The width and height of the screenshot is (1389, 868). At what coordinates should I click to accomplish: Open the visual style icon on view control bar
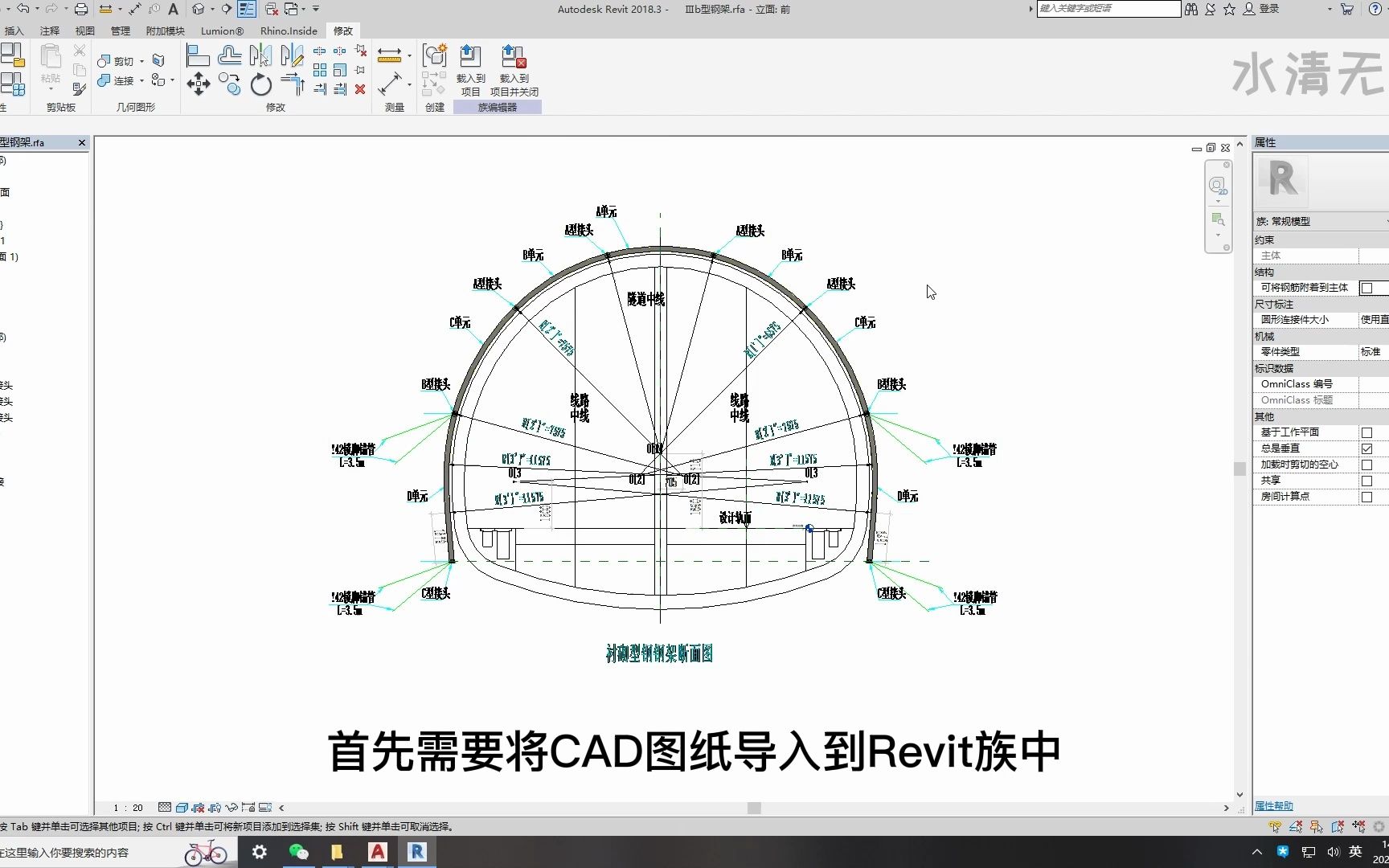[182, 808]
